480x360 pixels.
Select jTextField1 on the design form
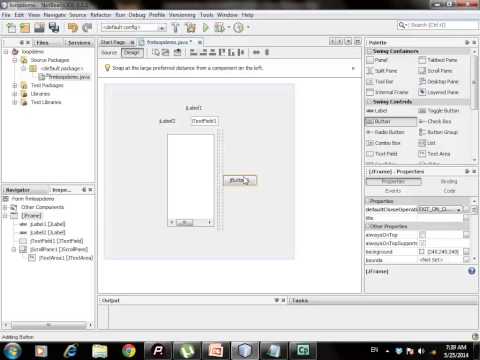point(204,121)
